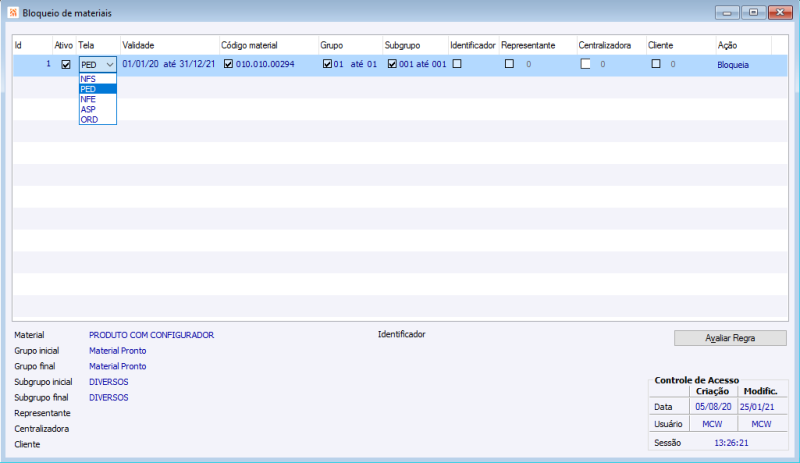Collapse the Tela combo box arrow

(110, 65)
